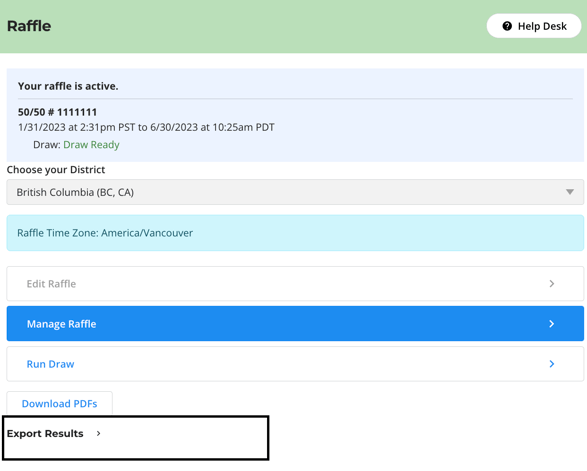Click the Raffle Time Zone: America/Vancouver notice
This screenshot has width=587, height=471.
(x=295, y=233)
